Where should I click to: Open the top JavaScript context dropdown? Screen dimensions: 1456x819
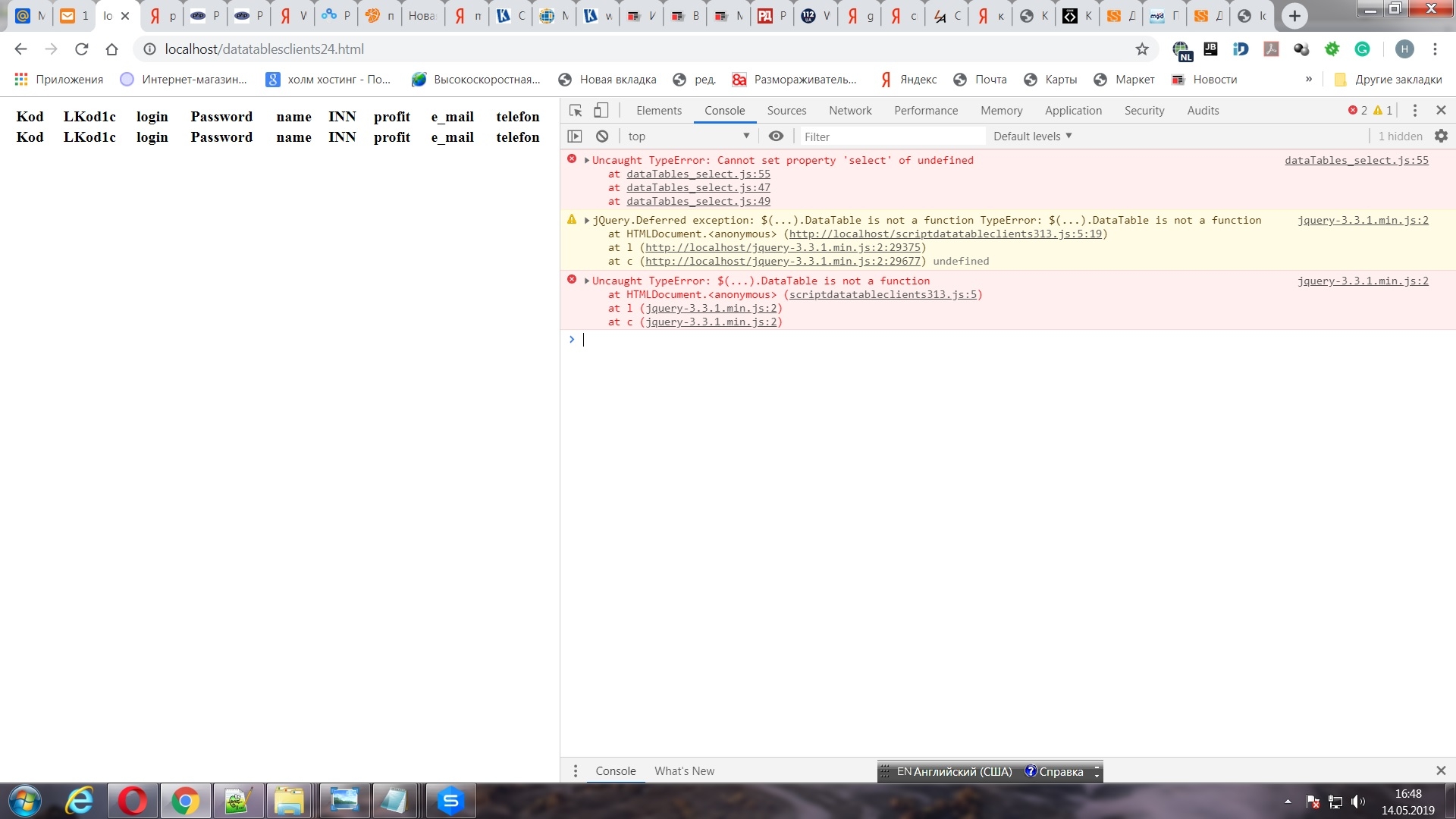tap(688, 136)
